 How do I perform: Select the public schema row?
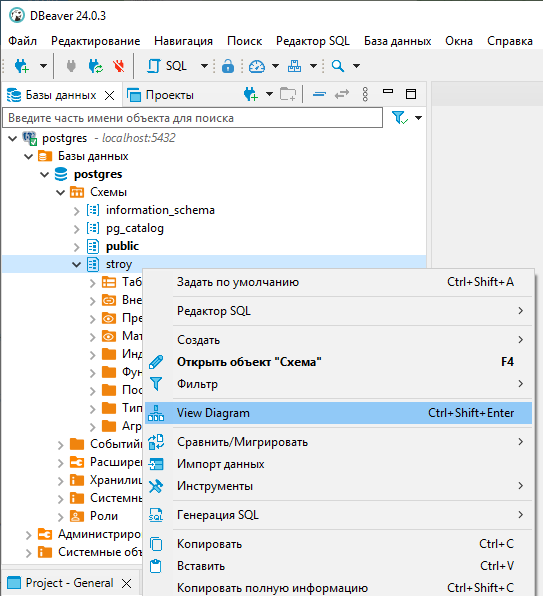[x=122, y=246]
